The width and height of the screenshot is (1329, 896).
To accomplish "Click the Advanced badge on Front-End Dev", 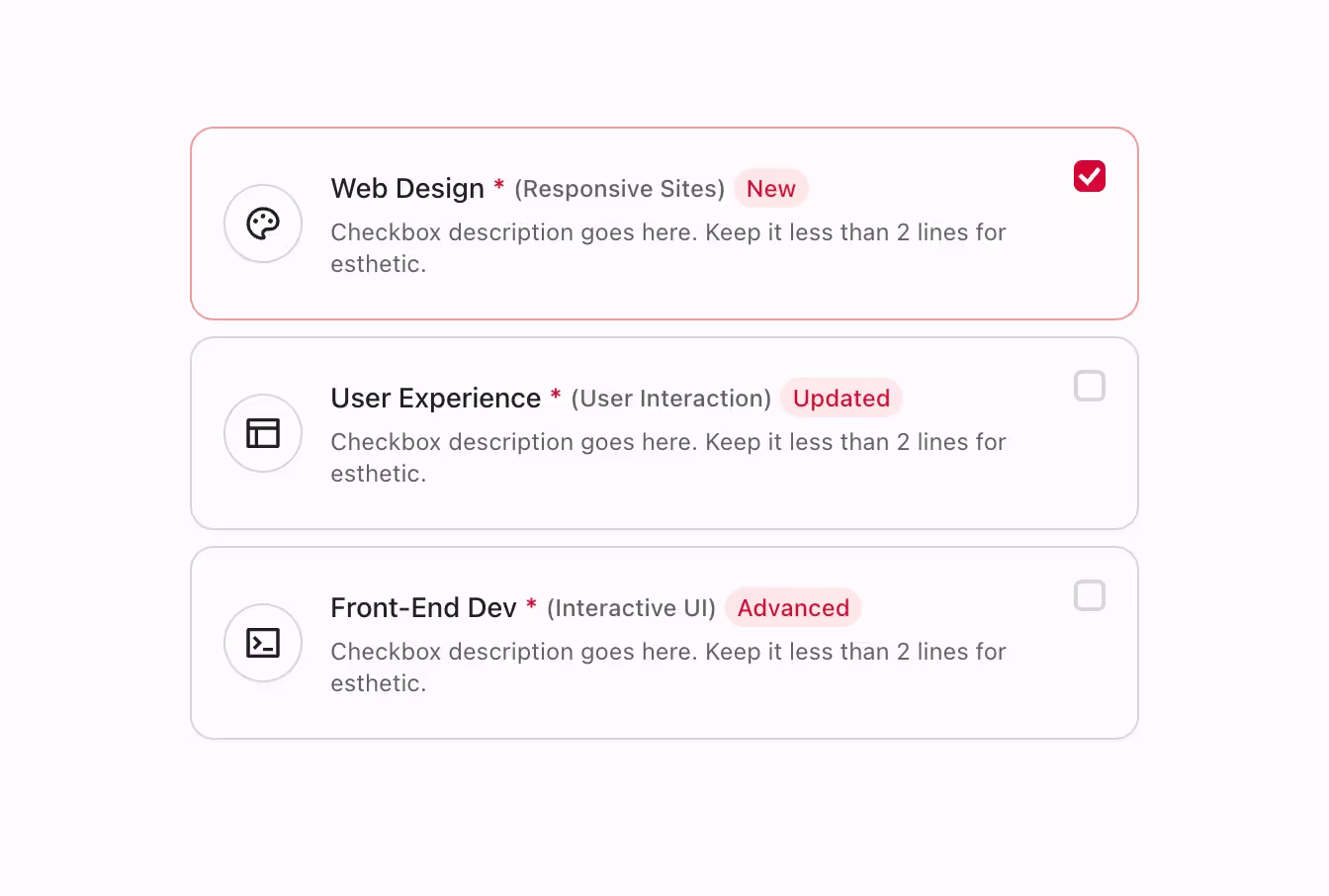I will click(793, 607).
